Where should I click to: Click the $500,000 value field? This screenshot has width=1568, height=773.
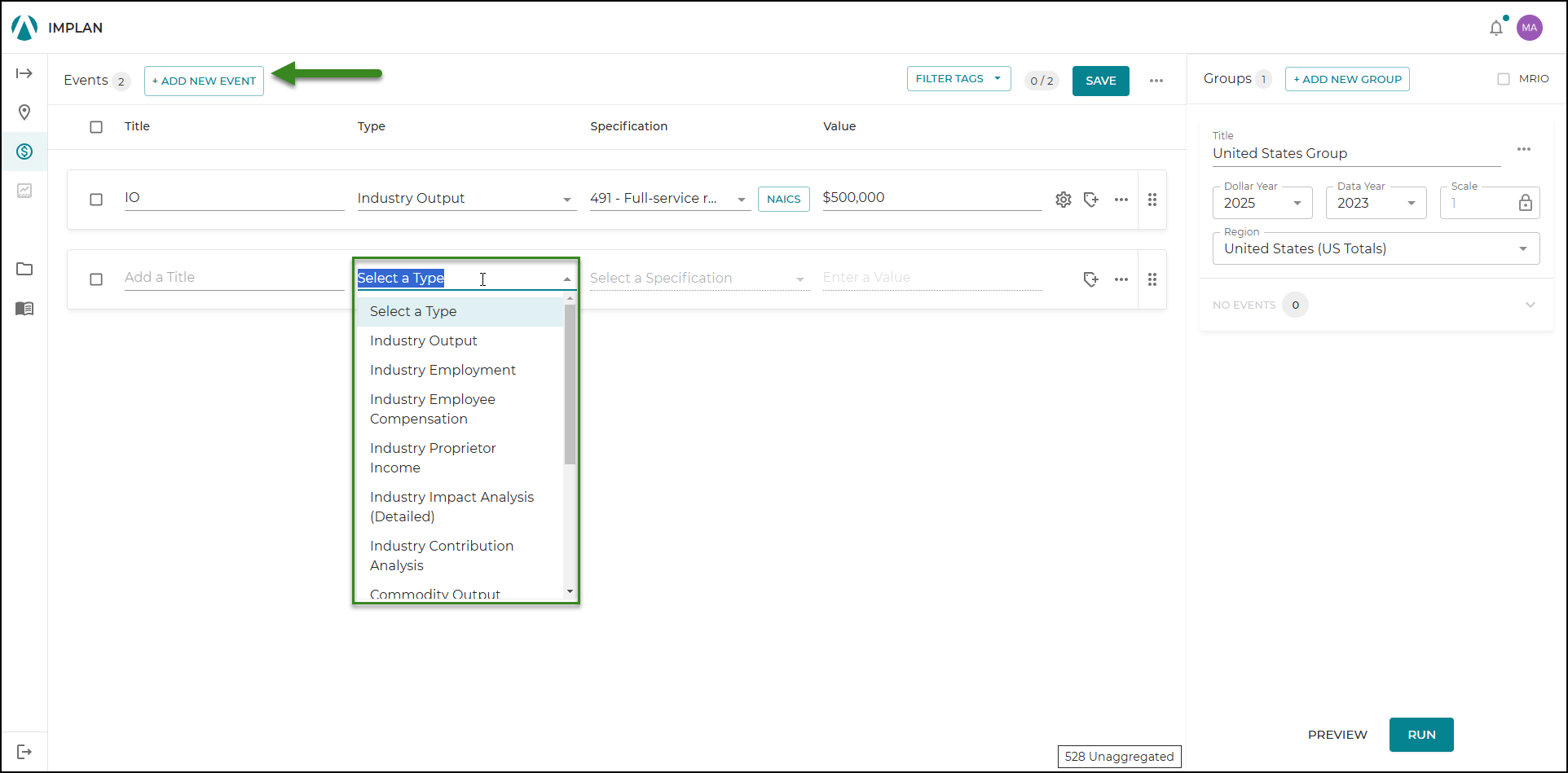coord(932,198)
